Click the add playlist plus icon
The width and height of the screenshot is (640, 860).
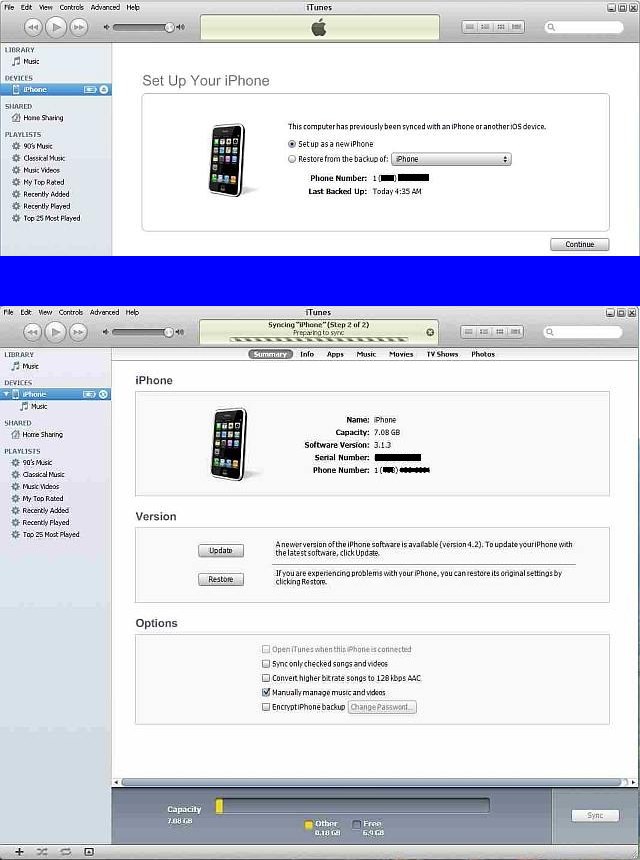pyautogui.click(x=19, y=852)
